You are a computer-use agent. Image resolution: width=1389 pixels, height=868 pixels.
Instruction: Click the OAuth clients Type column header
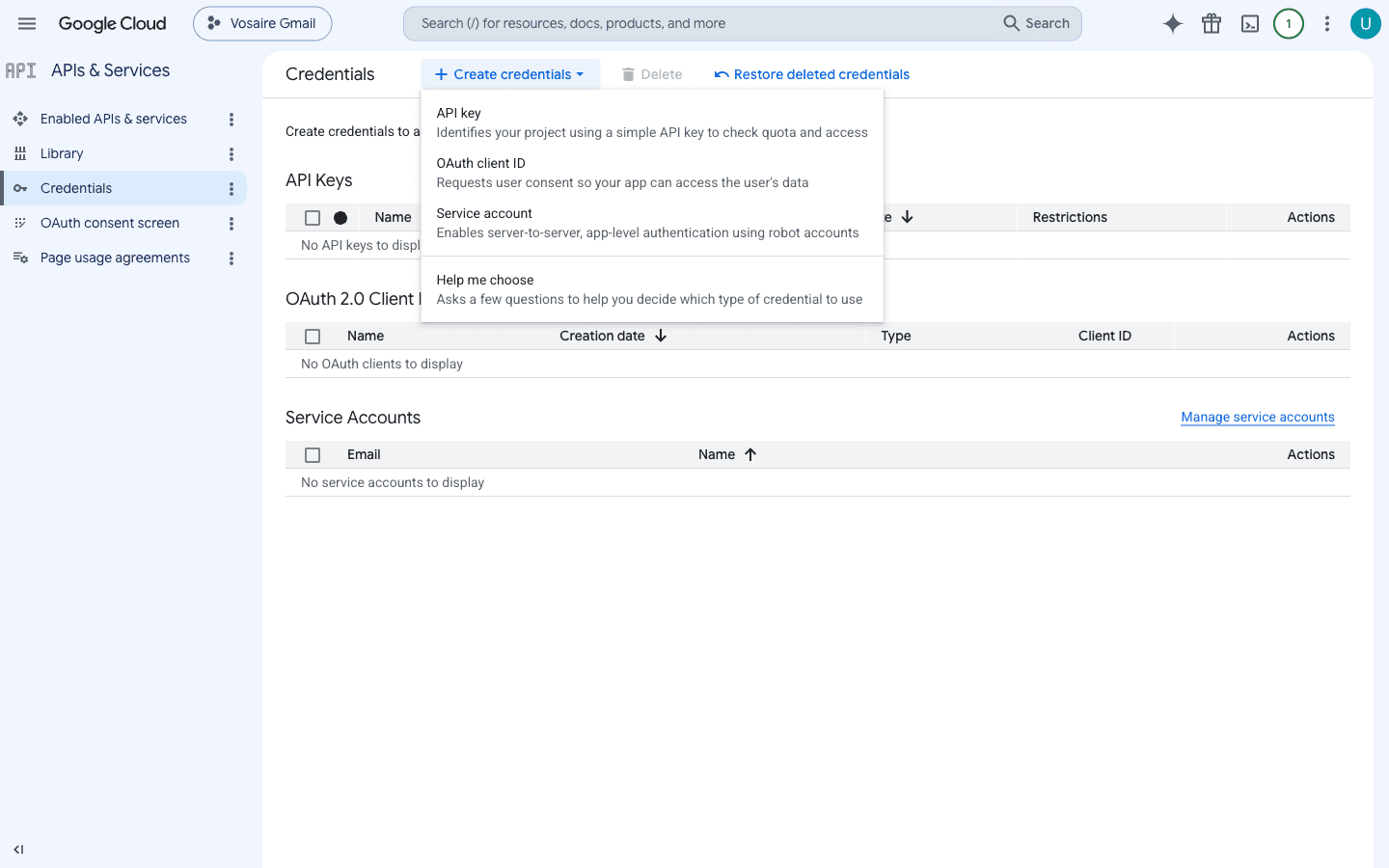896,336
